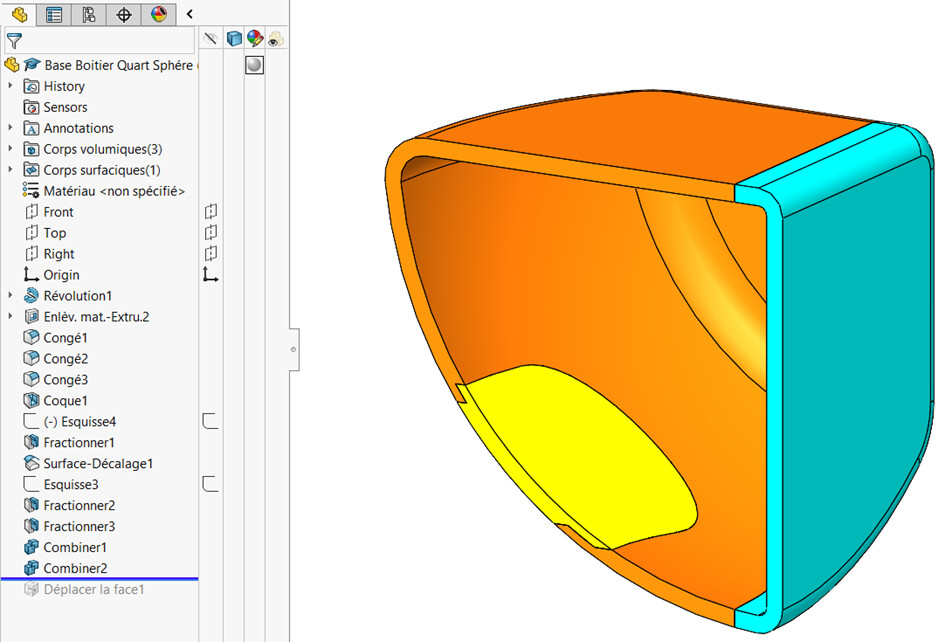
Task: Switch to the PropertyManager tab
Action: pyautogui.click(x=54, y=14)
